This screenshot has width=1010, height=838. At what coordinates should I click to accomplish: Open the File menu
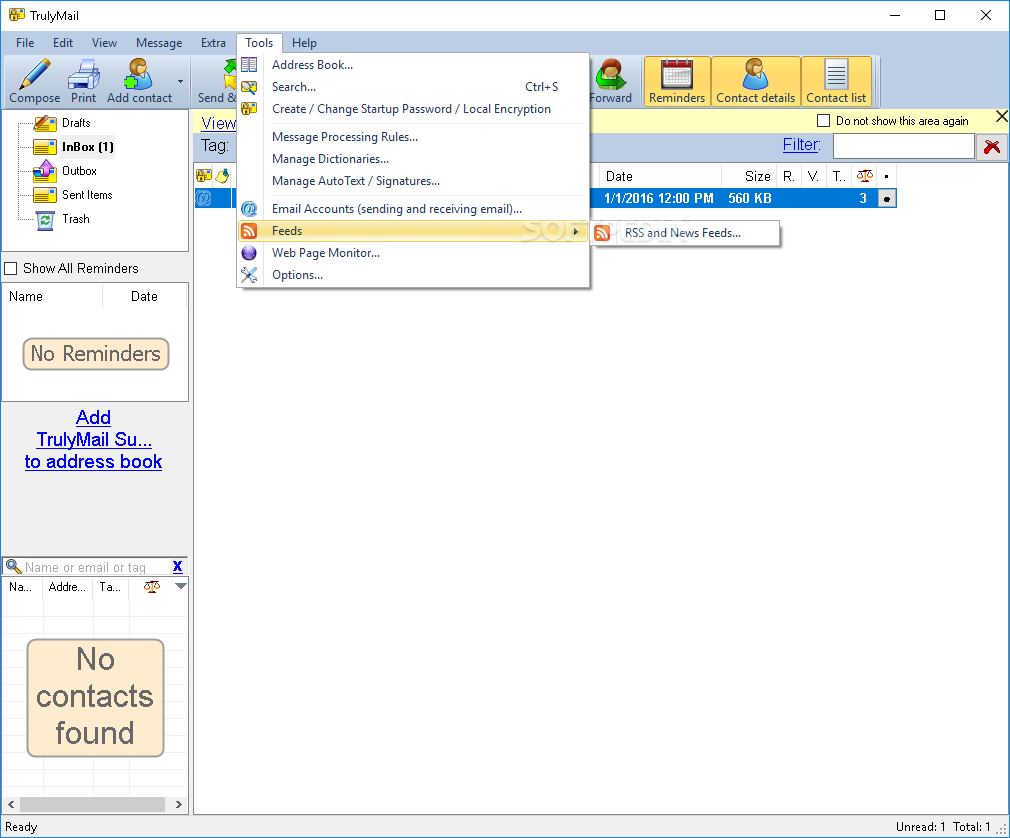(x=25, y=43)
